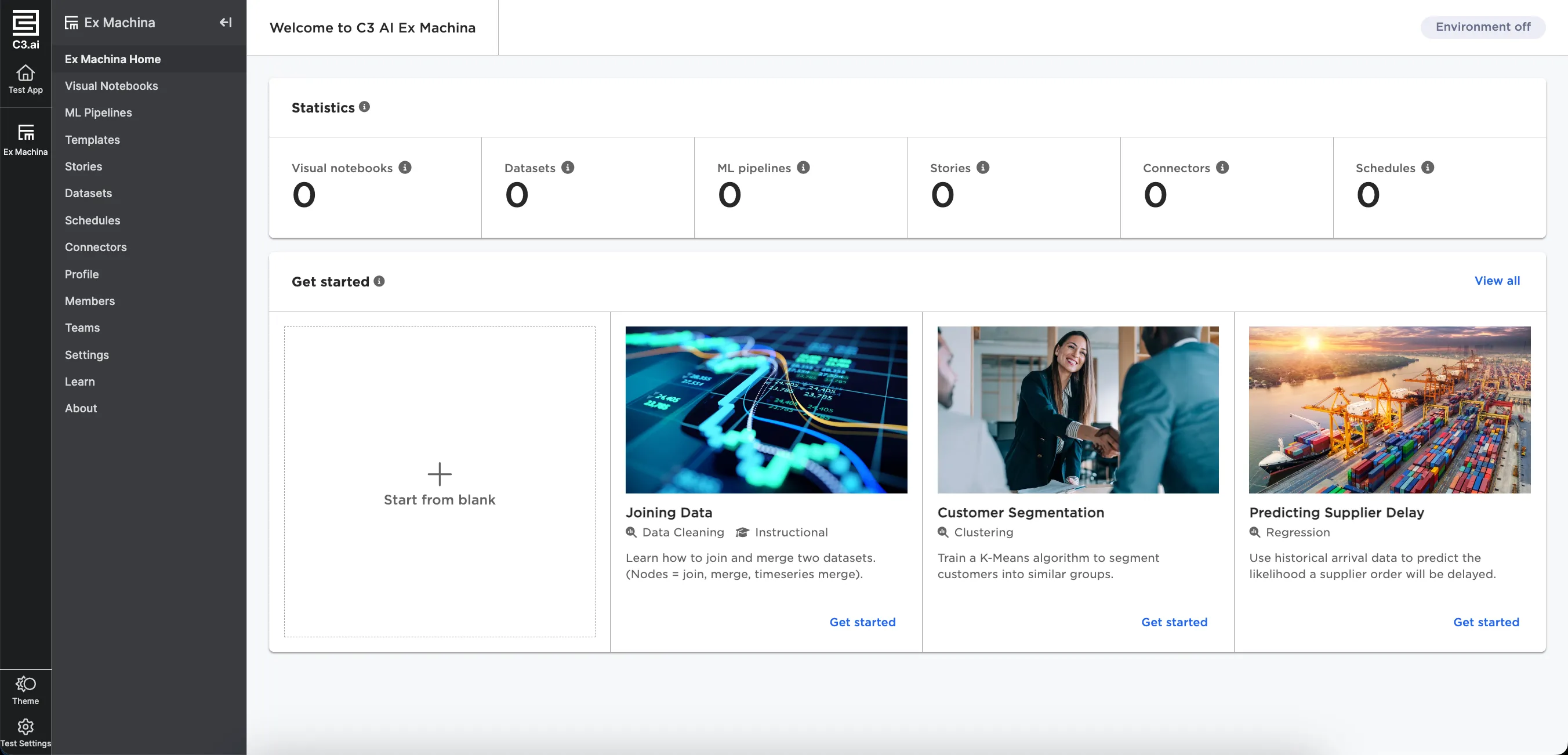This screenshot has width=1568, height=755.
Task: Click the Start from blank tile
Action: [x=440, y=482]
